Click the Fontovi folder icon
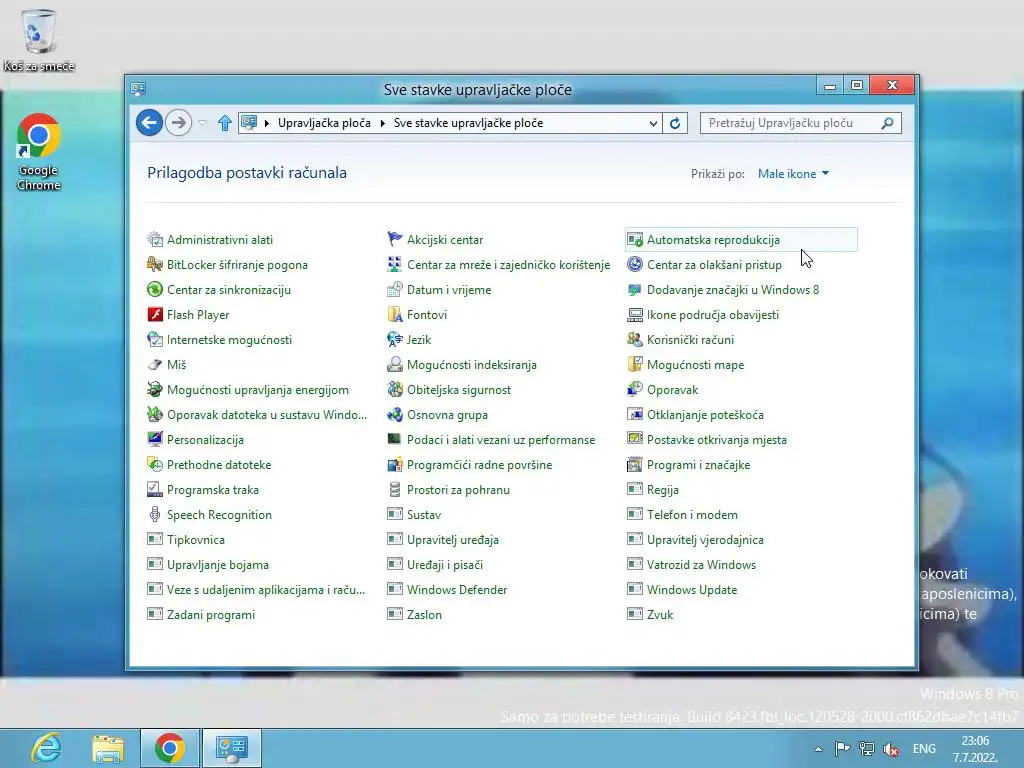Image resolution: width=1024 pixels, height=768 pixels. tap(394, 315)
